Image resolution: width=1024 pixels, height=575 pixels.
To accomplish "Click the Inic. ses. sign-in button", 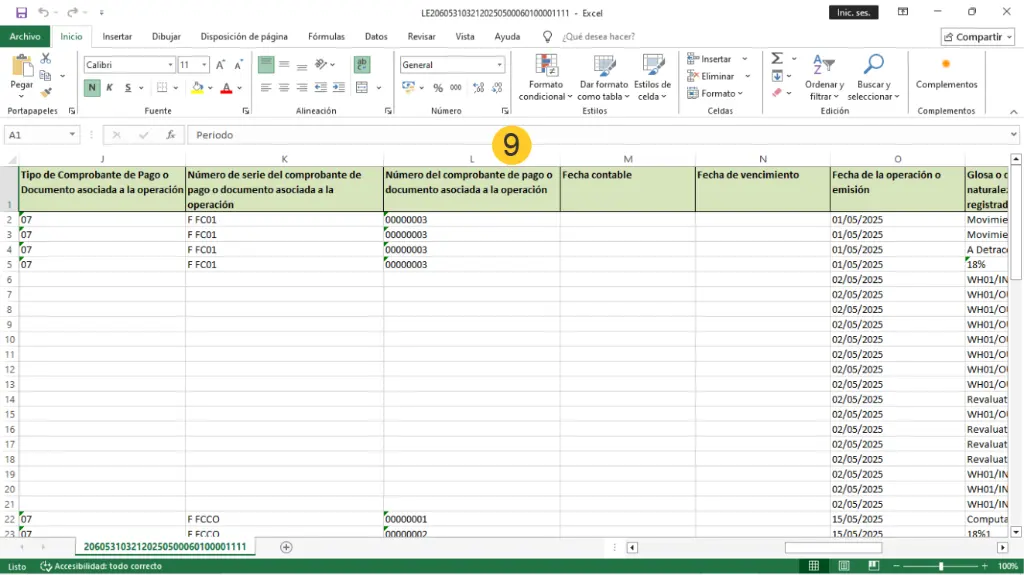I will 853,12.
